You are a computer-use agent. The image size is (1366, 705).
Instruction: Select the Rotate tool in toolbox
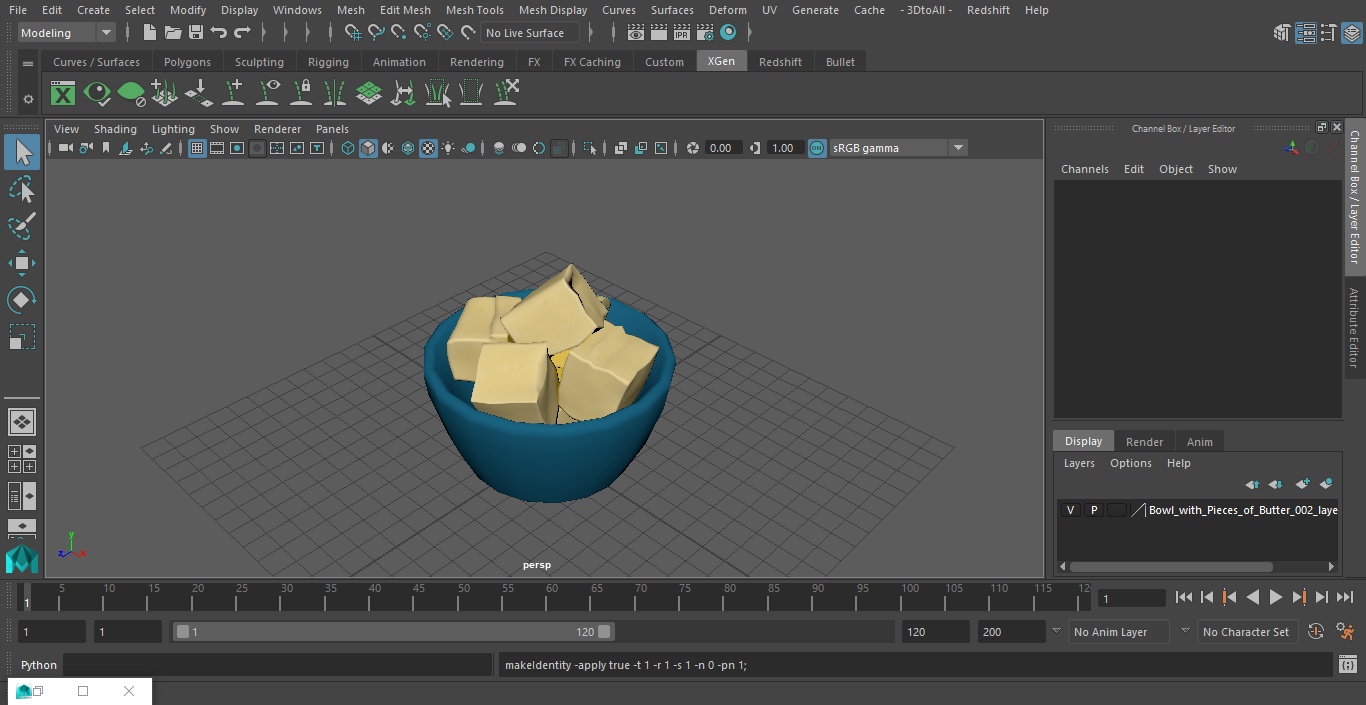(22, 300)
